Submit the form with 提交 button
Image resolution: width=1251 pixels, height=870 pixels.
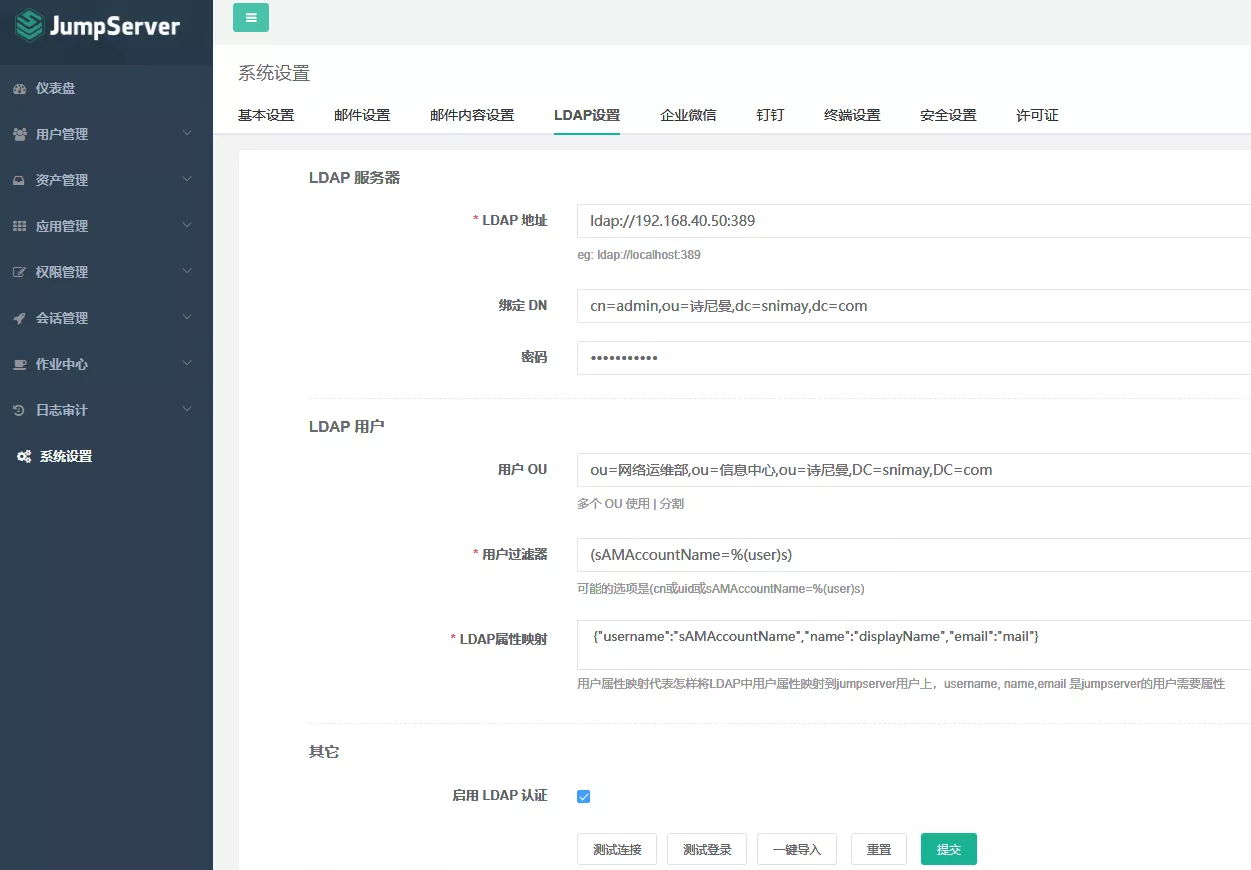point(948,849)
